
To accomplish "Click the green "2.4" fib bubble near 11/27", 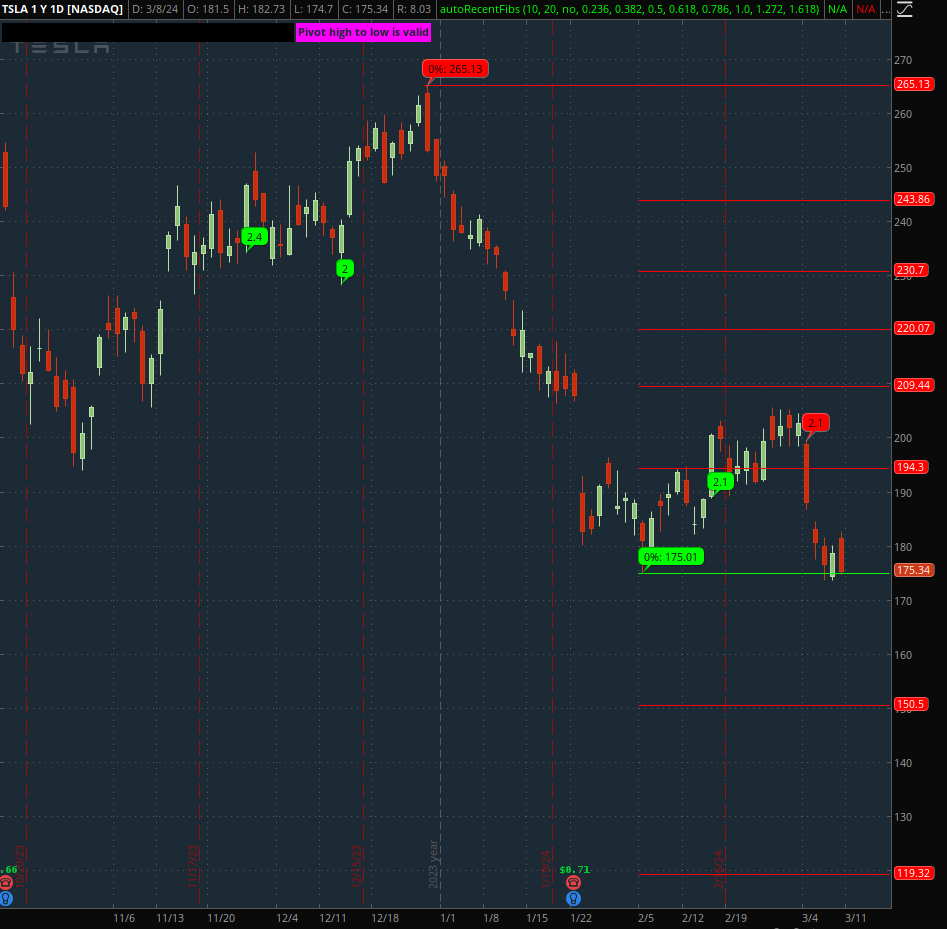I will click(253, 237).
